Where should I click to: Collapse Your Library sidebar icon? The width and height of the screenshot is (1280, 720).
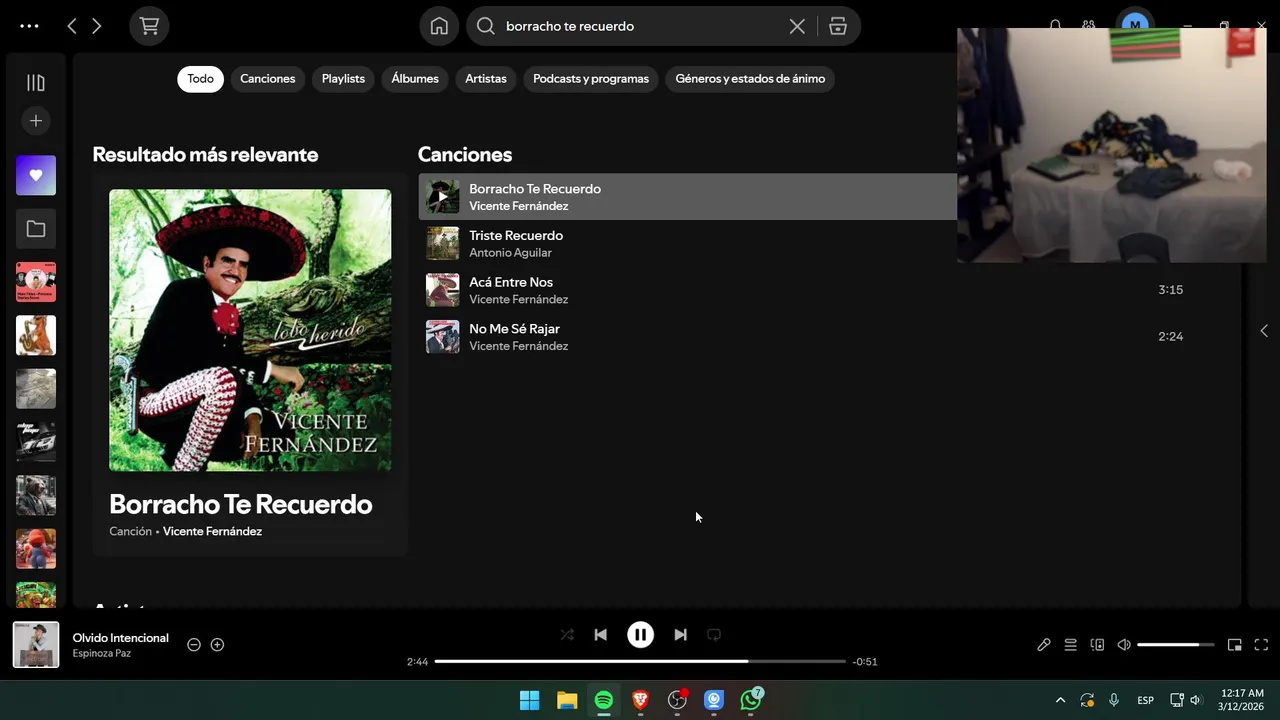[36, 83]
